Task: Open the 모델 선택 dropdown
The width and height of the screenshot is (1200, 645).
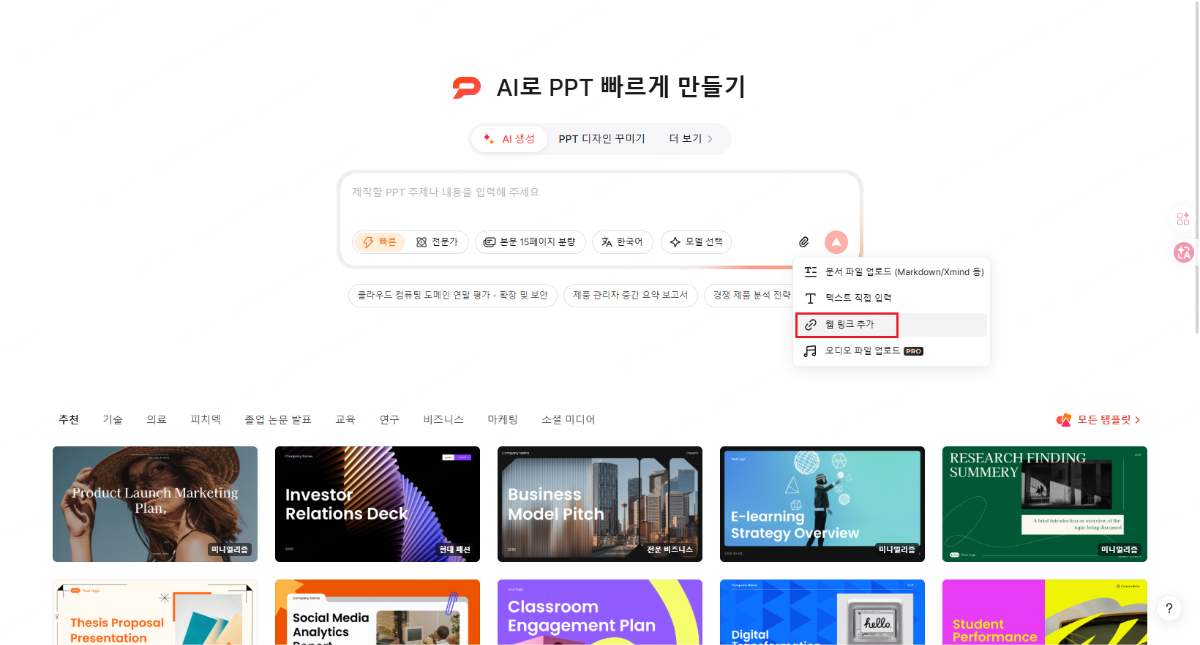Action: coord(695,242)
